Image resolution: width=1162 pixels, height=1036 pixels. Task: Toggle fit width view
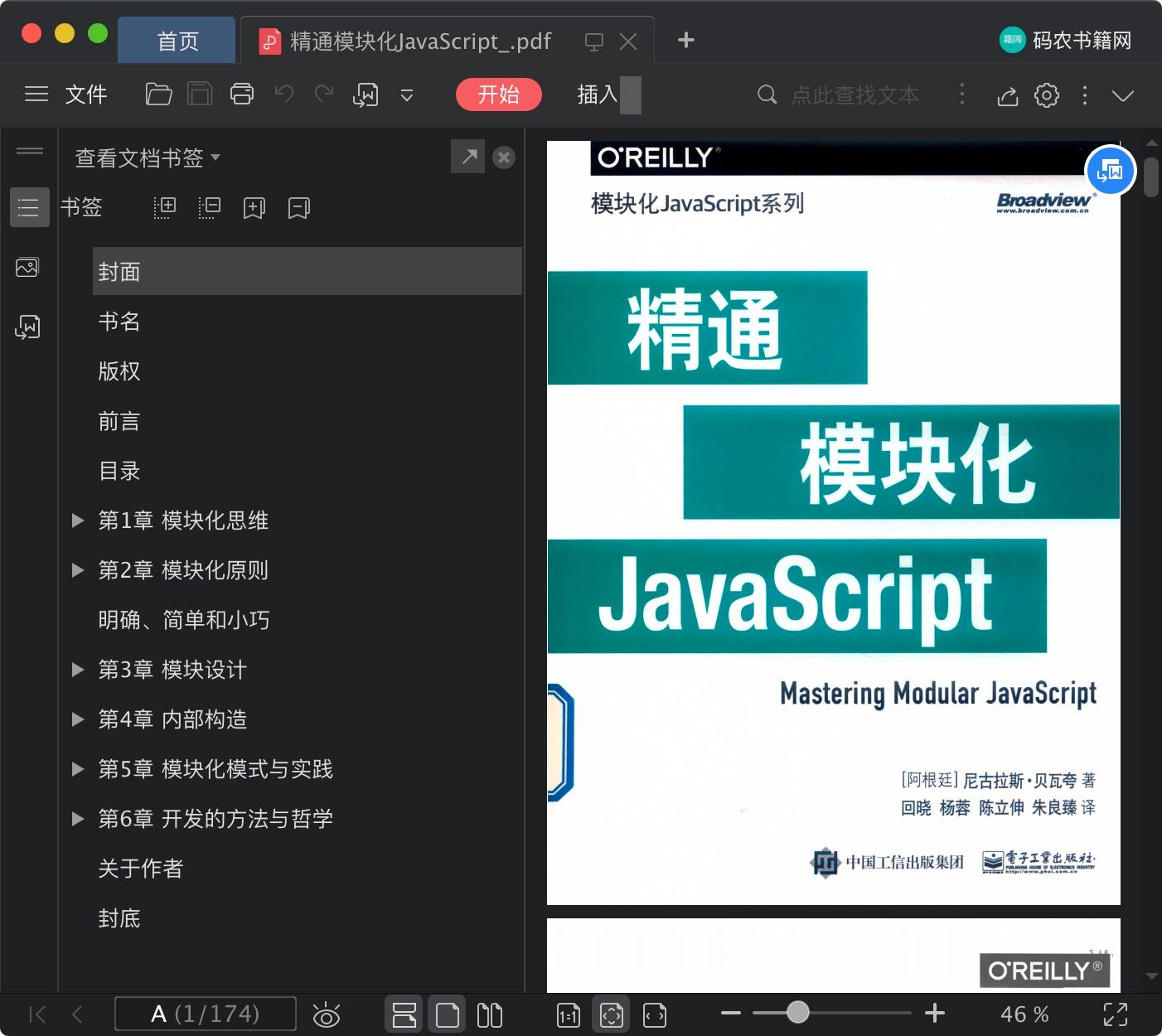[x=655, y=1015]
